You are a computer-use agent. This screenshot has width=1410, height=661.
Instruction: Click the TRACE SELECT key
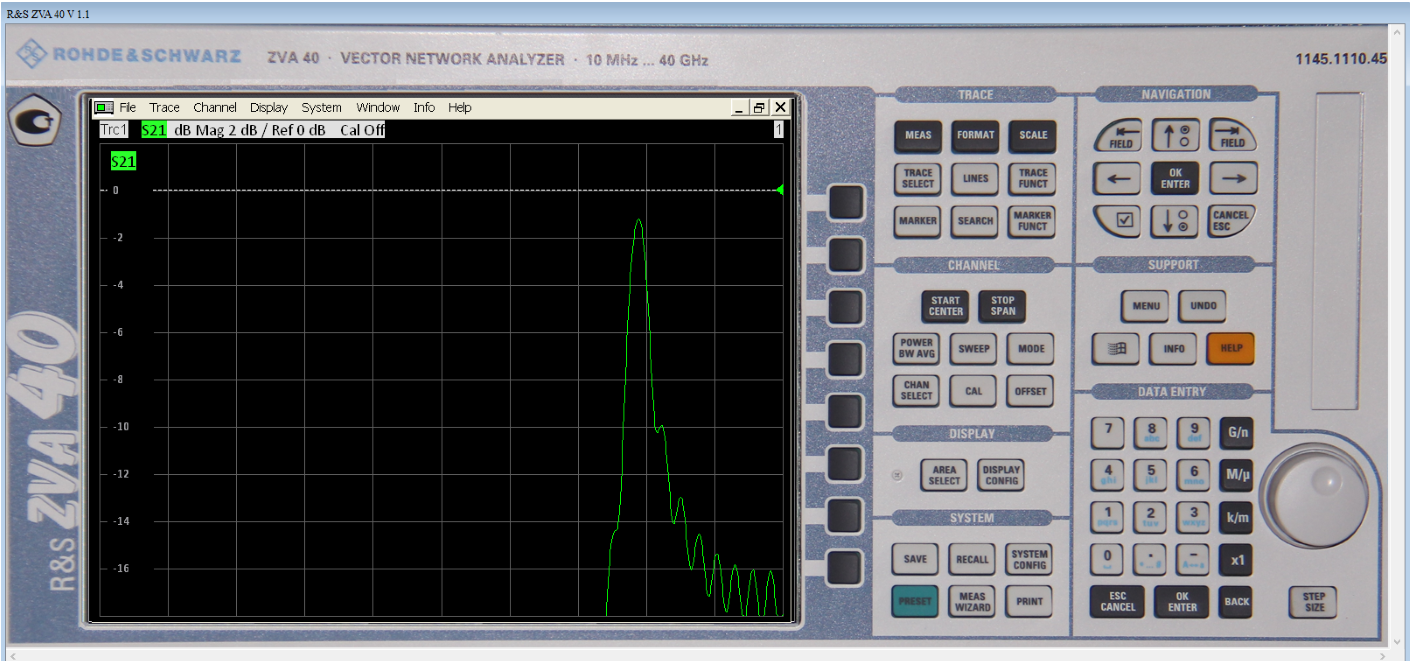coord(917,179)
